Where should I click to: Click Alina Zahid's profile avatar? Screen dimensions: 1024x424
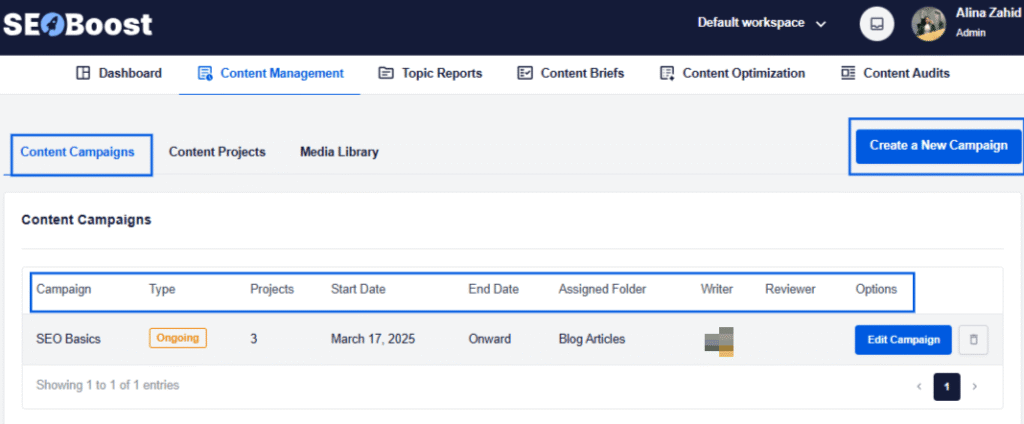click(x=928, y=24)
